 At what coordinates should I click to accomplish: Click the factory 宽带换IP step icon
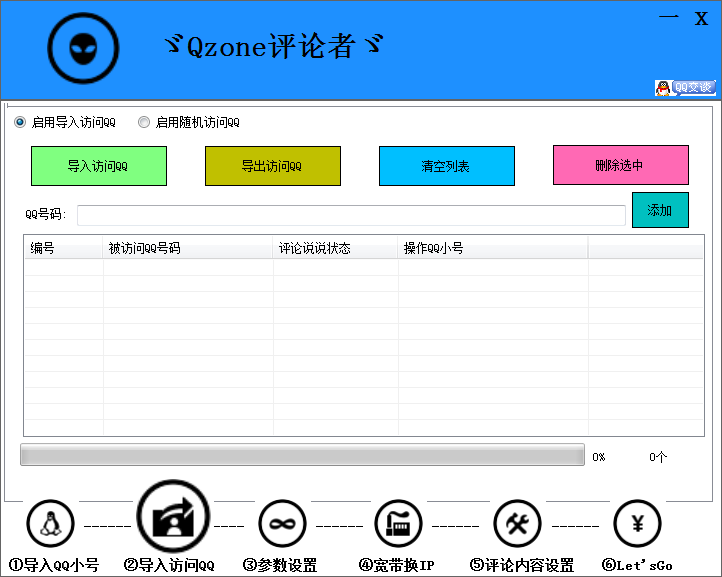(398, 524)
